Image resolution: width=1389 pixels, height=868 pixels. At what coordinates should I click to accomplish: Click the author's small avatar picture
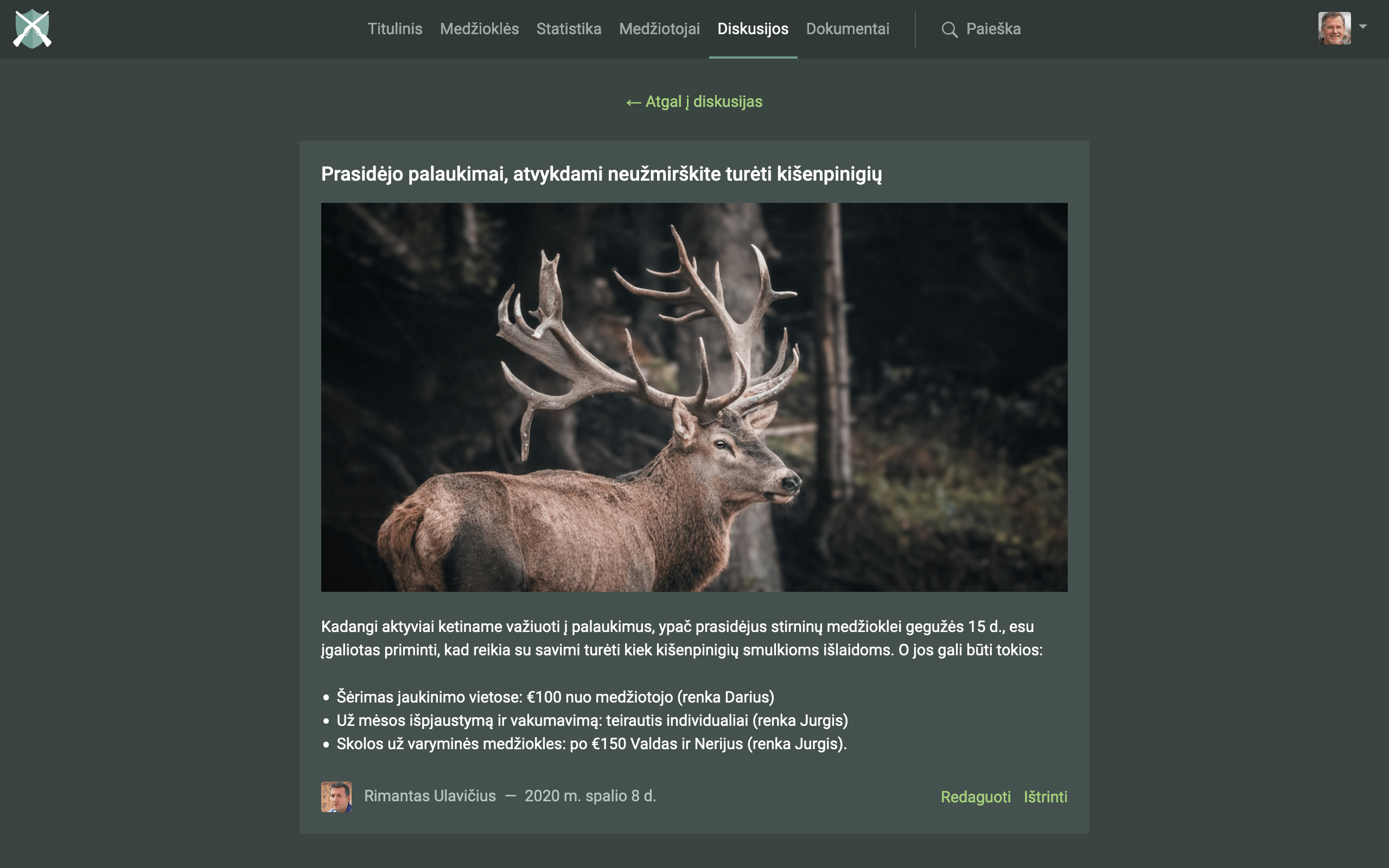coord(336,796)
